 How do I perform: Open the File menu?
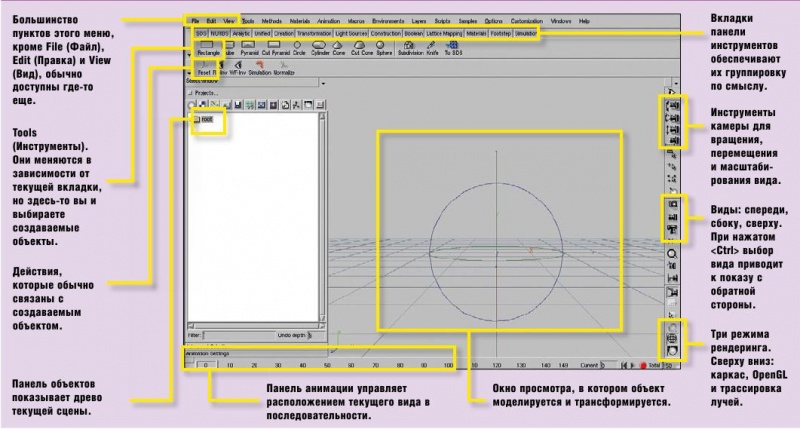coord(195,21)
